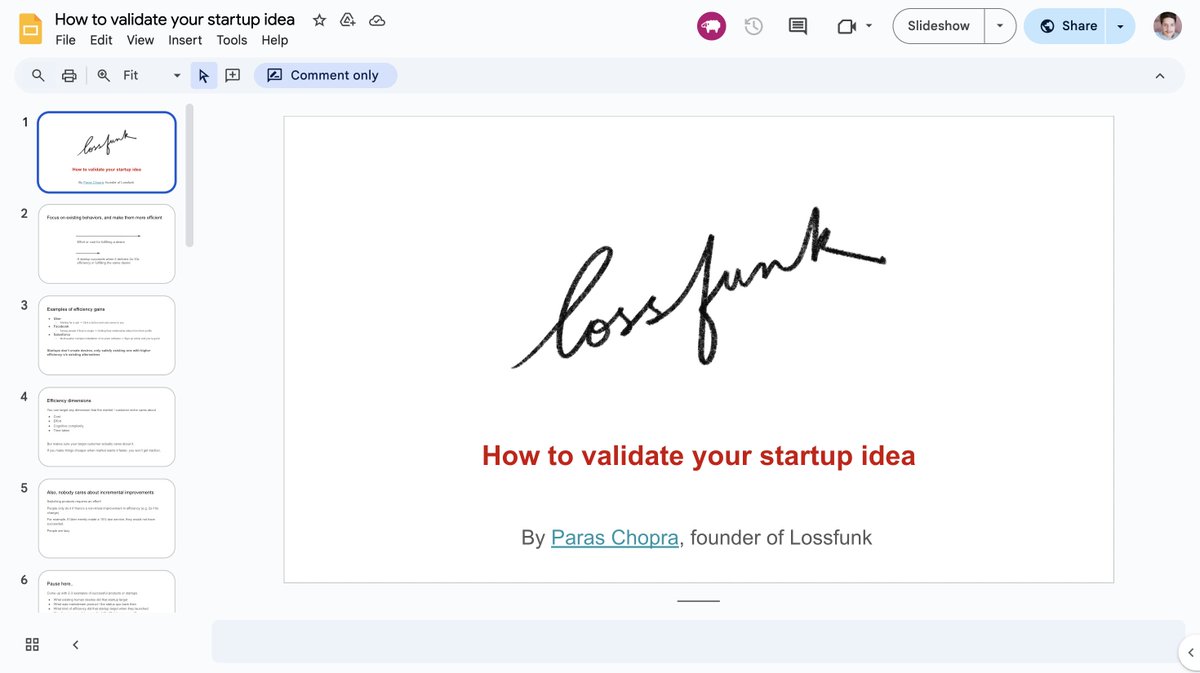This screenshot has width=1200, height=673.
Task: Select slide 5 thumbnail about incremental improvements
Action: point(107,518)
